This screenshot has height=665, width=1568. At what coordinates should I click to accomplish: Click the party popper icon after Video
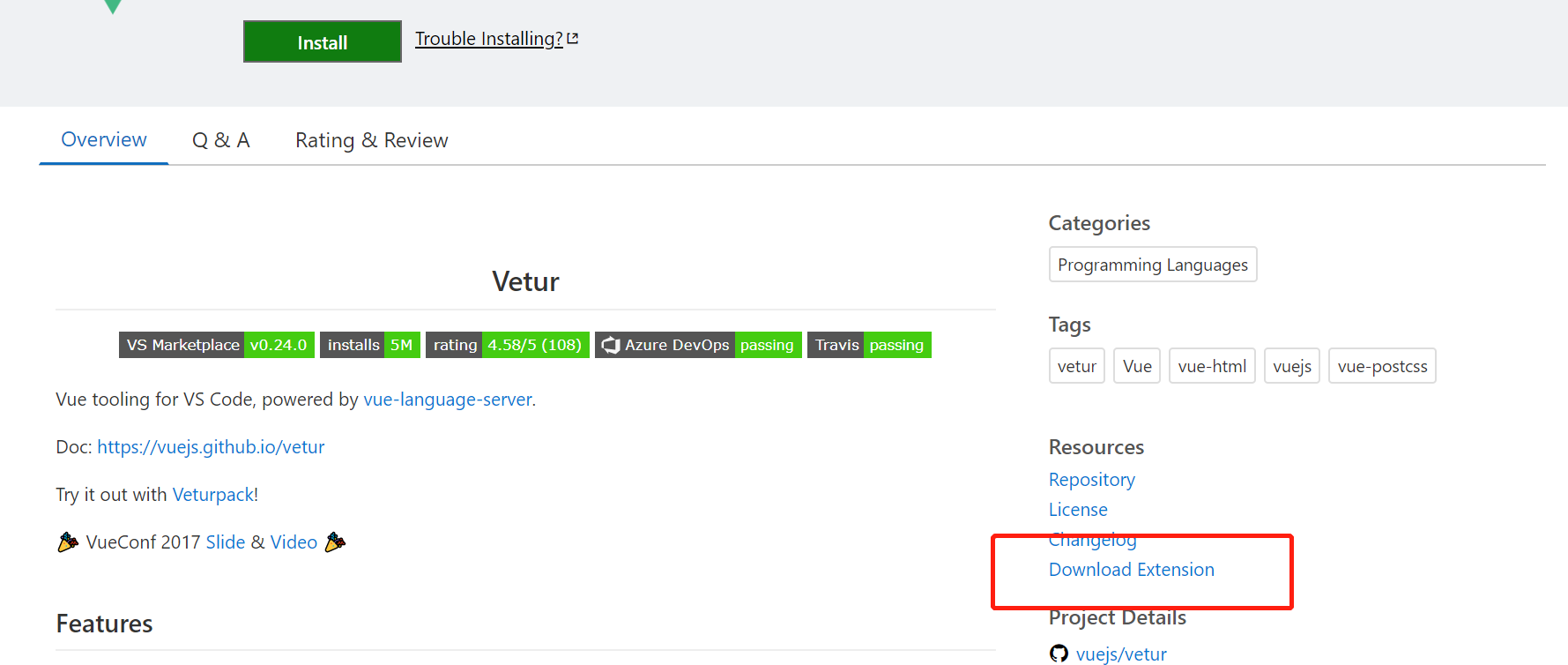pos(335,542)
